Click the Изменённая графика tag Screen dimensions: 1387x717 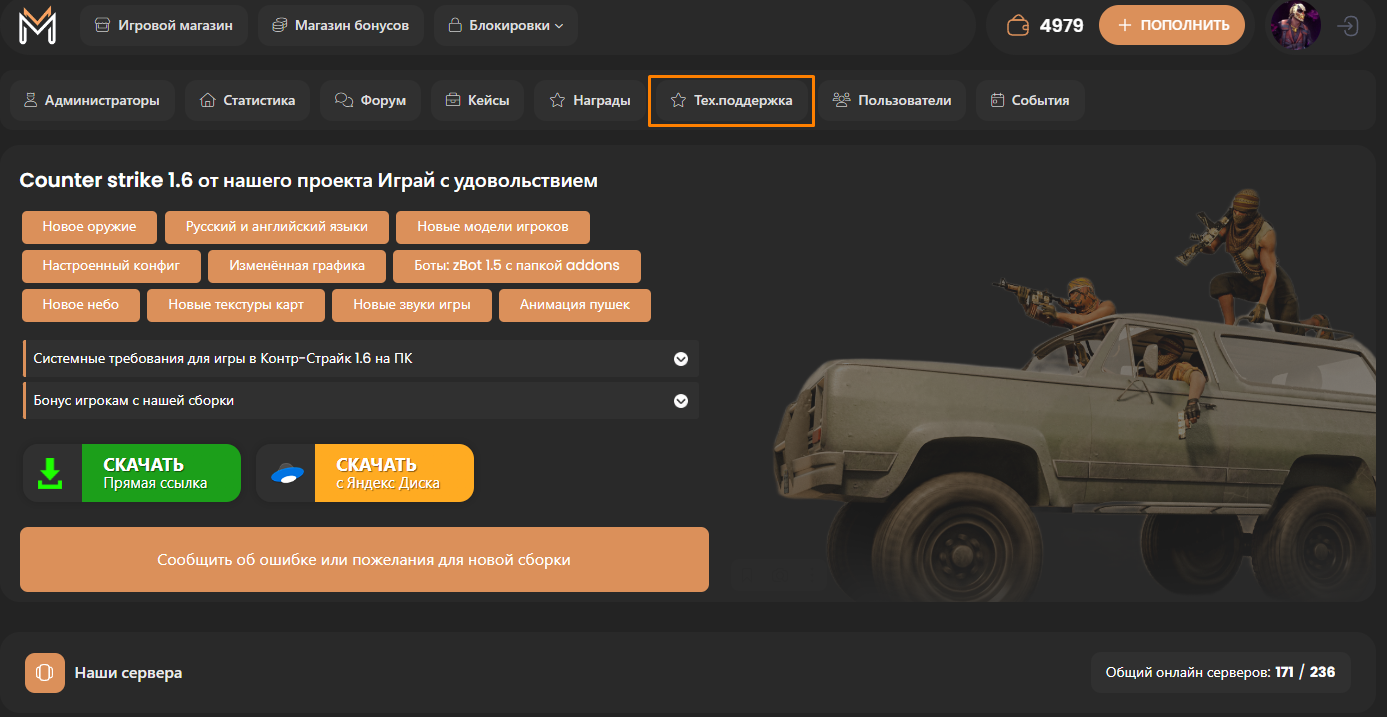[x=295, y=266]
